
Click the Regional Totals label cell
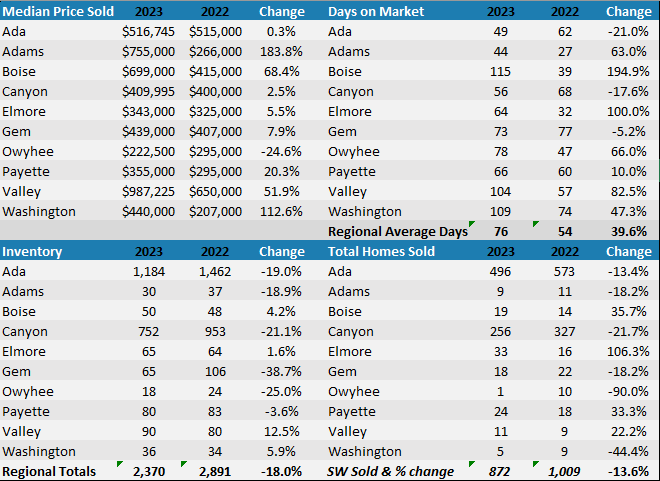point(49,471)
